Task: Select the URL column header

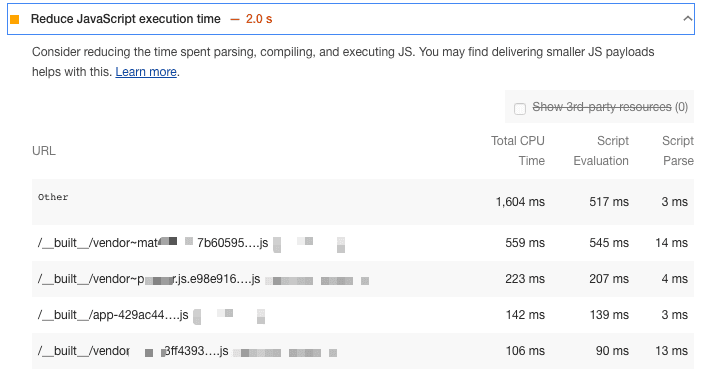Action: [x=44, y=150]
